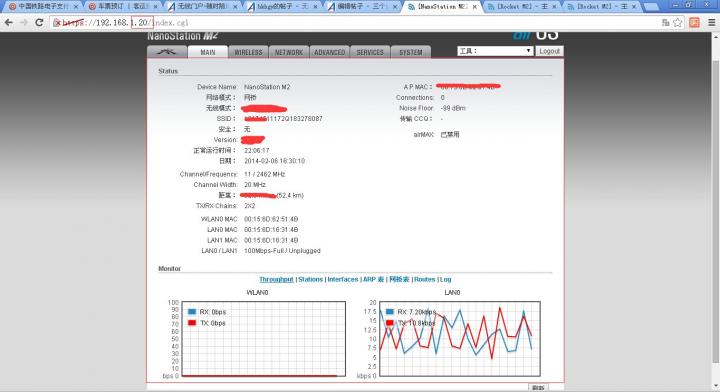This screenshot has width=720, height=392.
Task: Open the Routes monitor link
Action: pyautogui.click(x=424, y=279)
